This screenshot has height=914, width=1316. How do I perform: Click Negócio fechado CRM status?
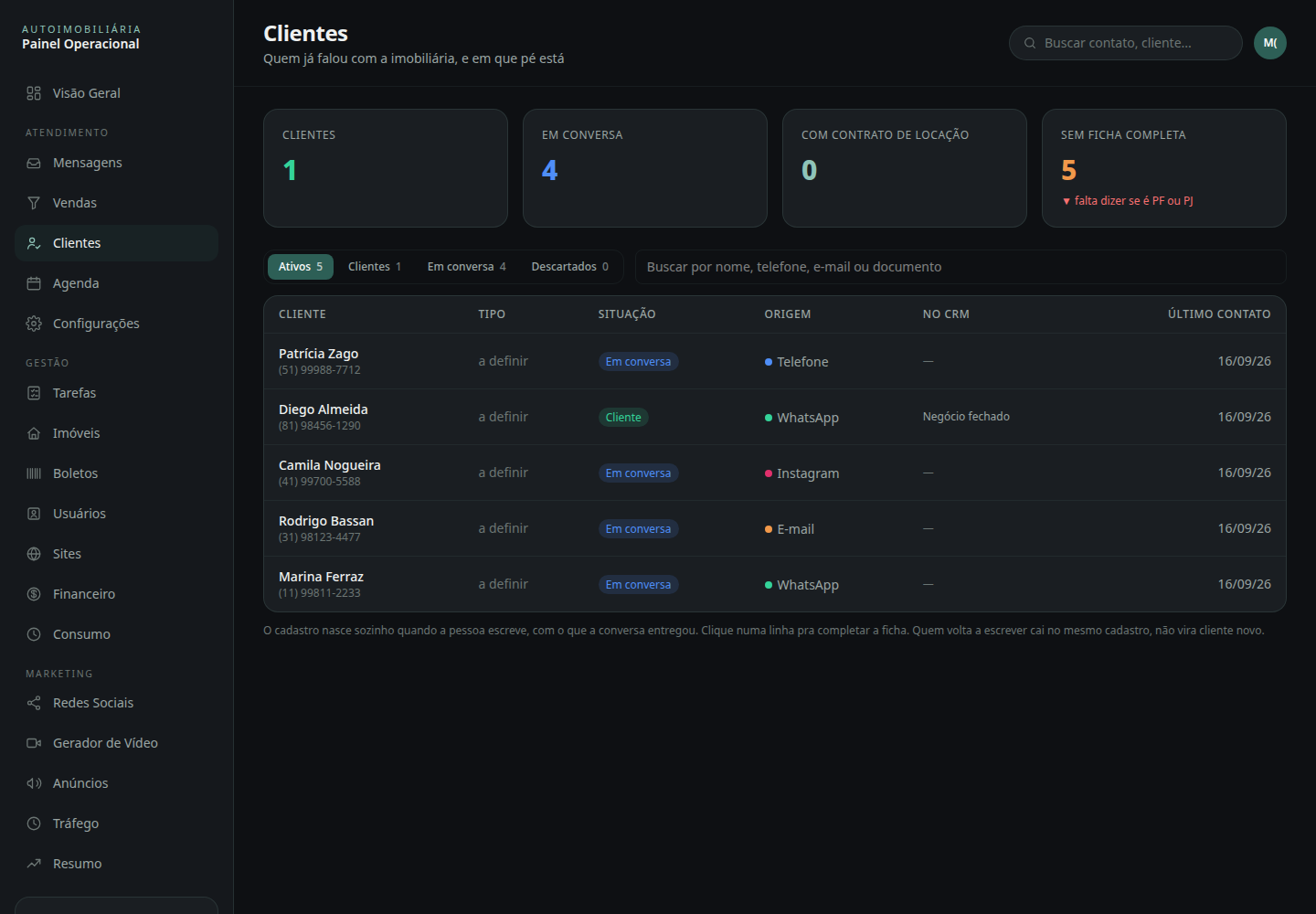coord(966,417)
